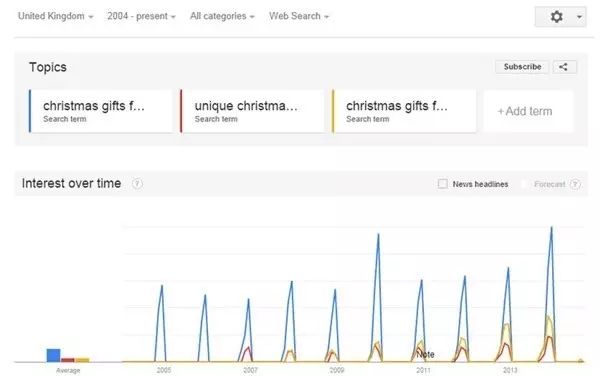
Task: Select blue christmas gifts search term card
Action: point(101,111)
